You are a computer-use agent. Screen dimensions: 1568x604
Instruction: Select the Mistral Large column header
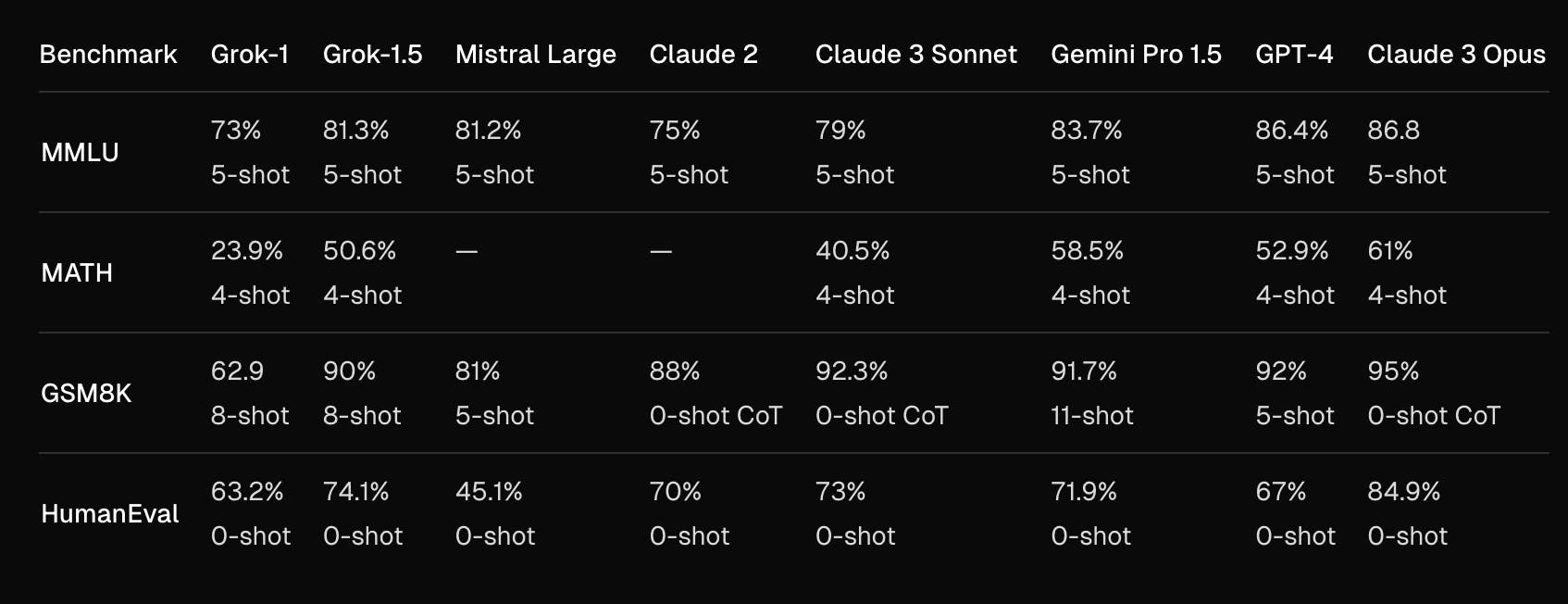535,55
